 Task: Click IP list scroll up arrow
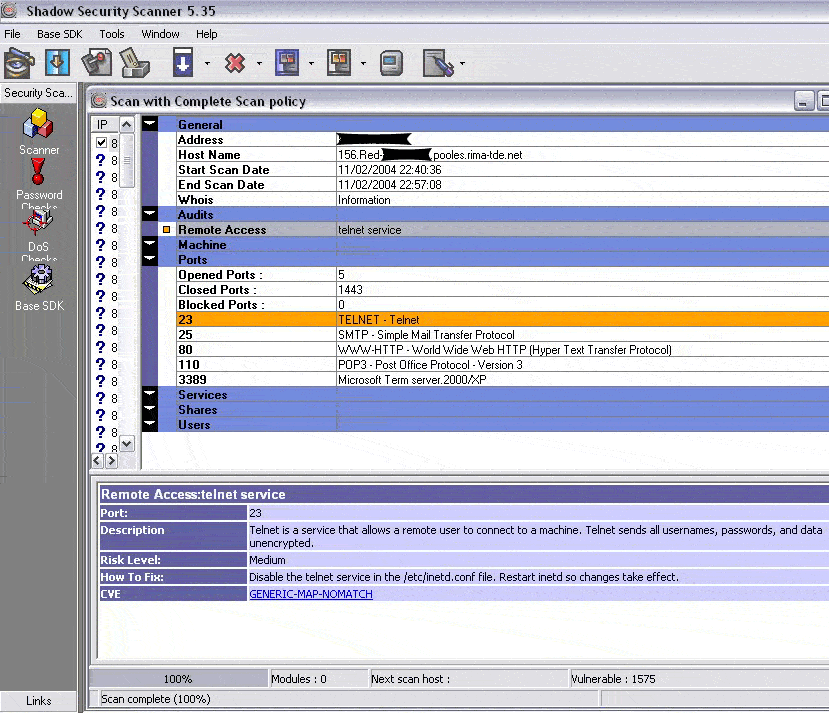pos(127,125)
